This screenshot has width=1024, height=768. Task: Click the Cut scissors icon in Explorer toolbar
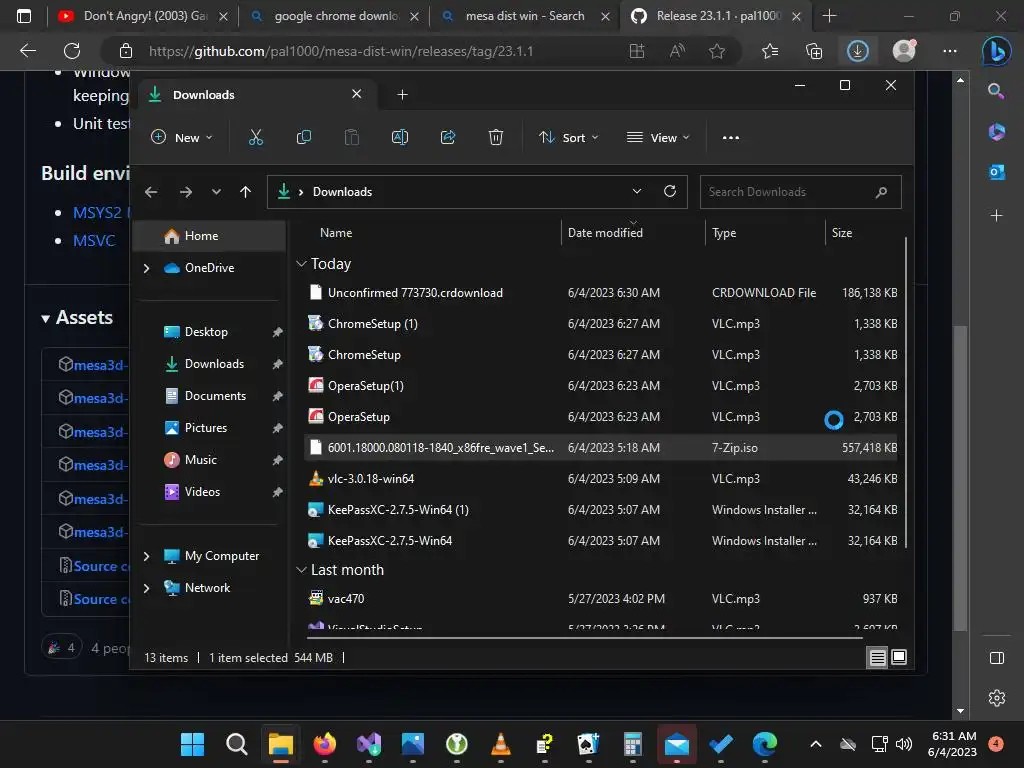255,137
